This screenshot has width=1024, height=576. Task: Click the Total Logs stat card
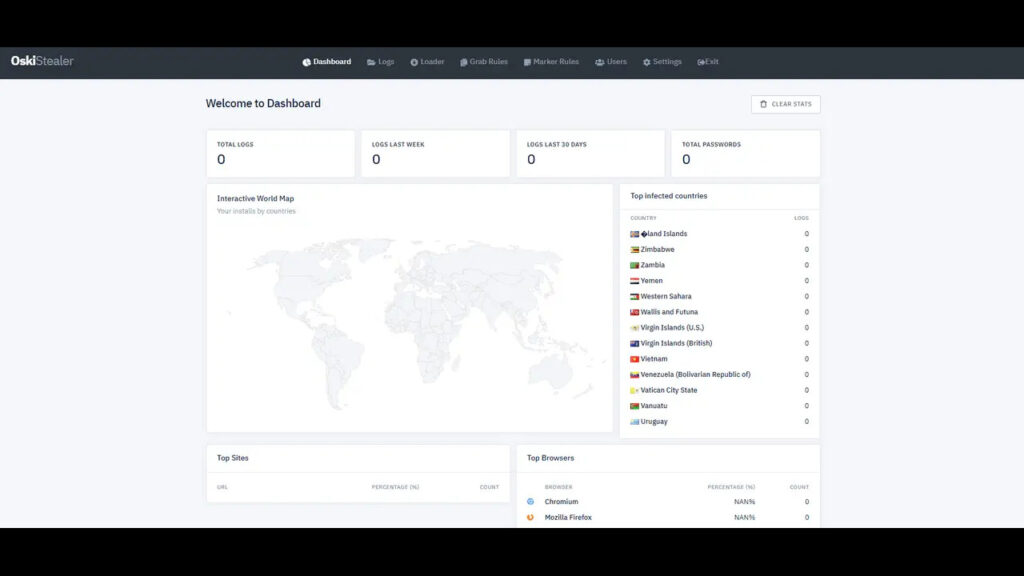click(281, 153)
